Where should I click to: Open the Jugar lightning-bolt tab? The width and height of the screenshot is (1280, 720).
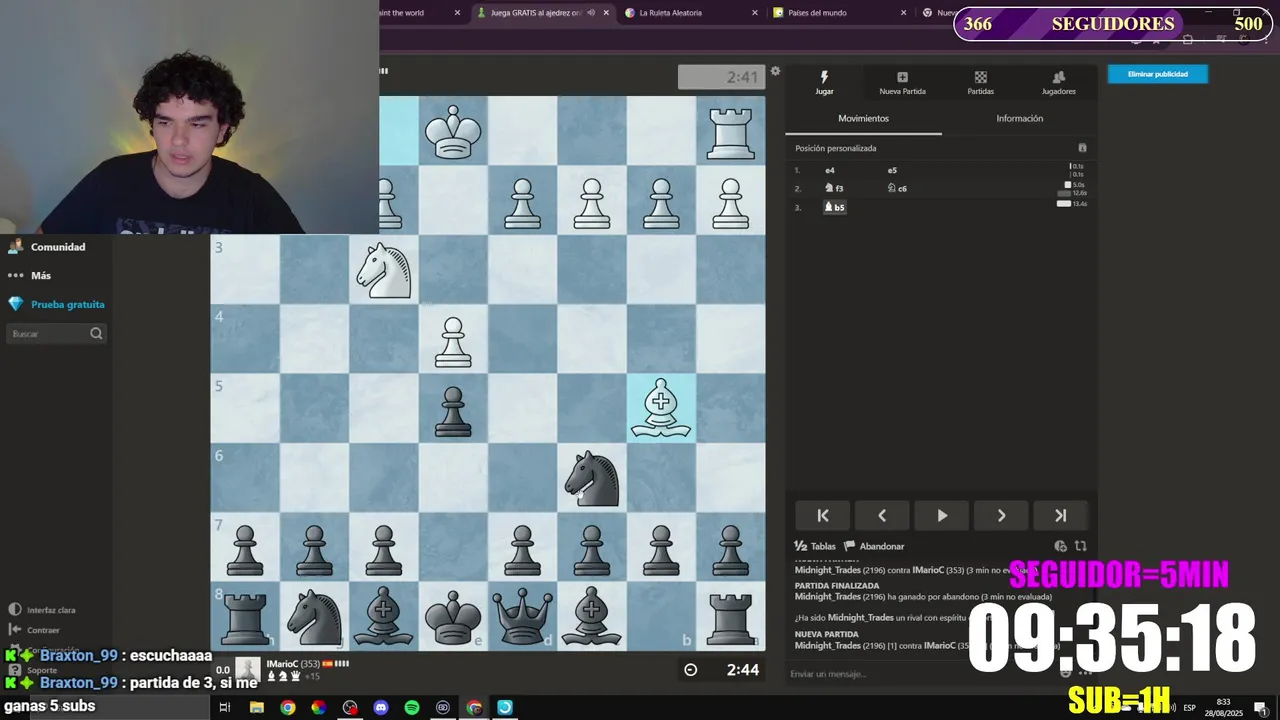tap(824, 83)
